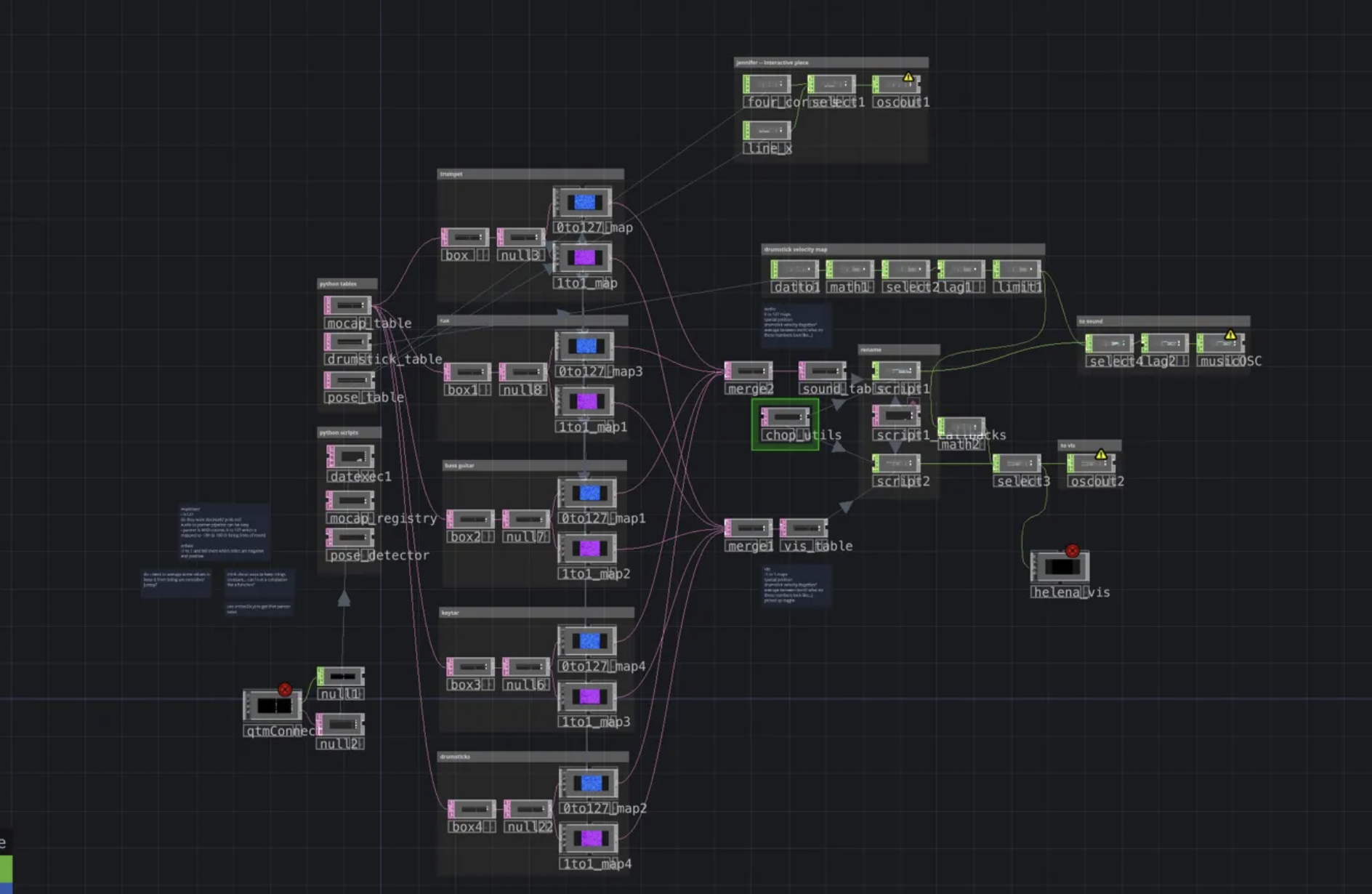Viewport: 1372px width, 894px height.
Task: Click the blue 0to127_map3 node viewer
Action: coord(585,346)
